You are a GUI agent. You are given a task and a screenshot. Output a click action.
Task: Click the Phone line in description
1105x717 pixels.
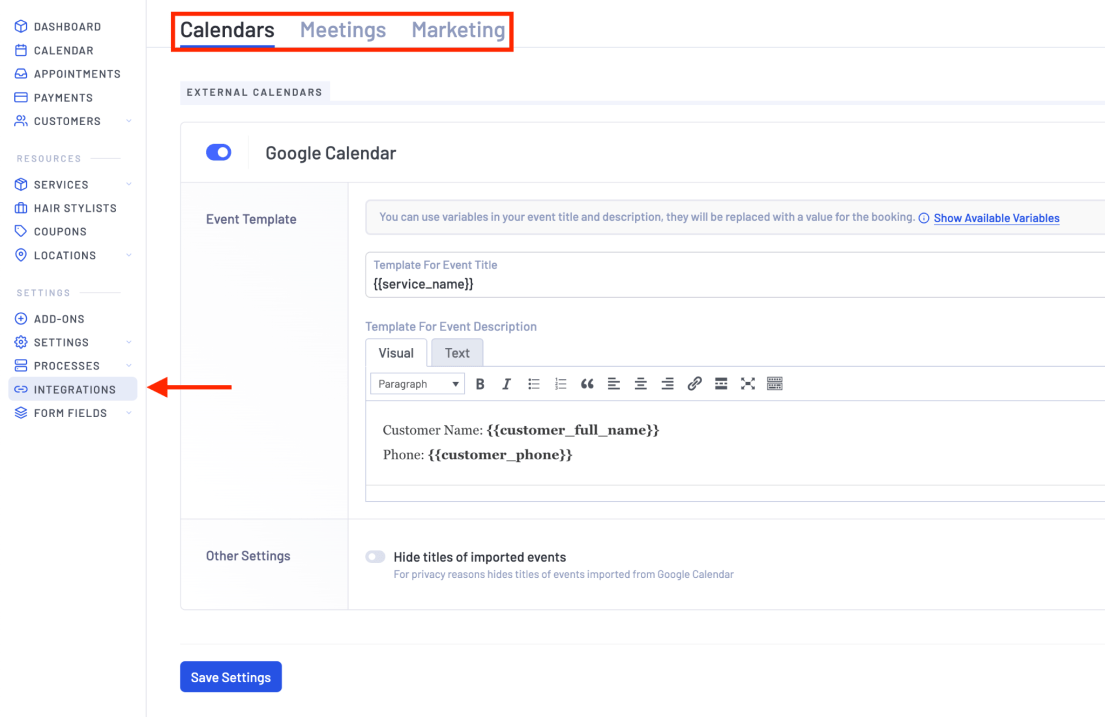pos(477,455)
